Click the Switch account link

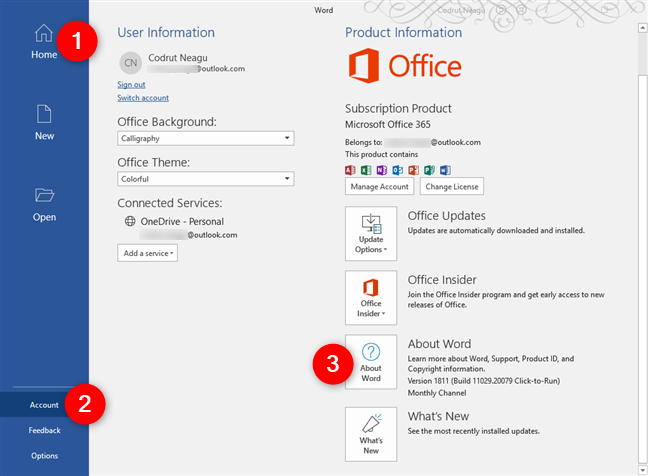pyautogui.click(x=143, y=98)
